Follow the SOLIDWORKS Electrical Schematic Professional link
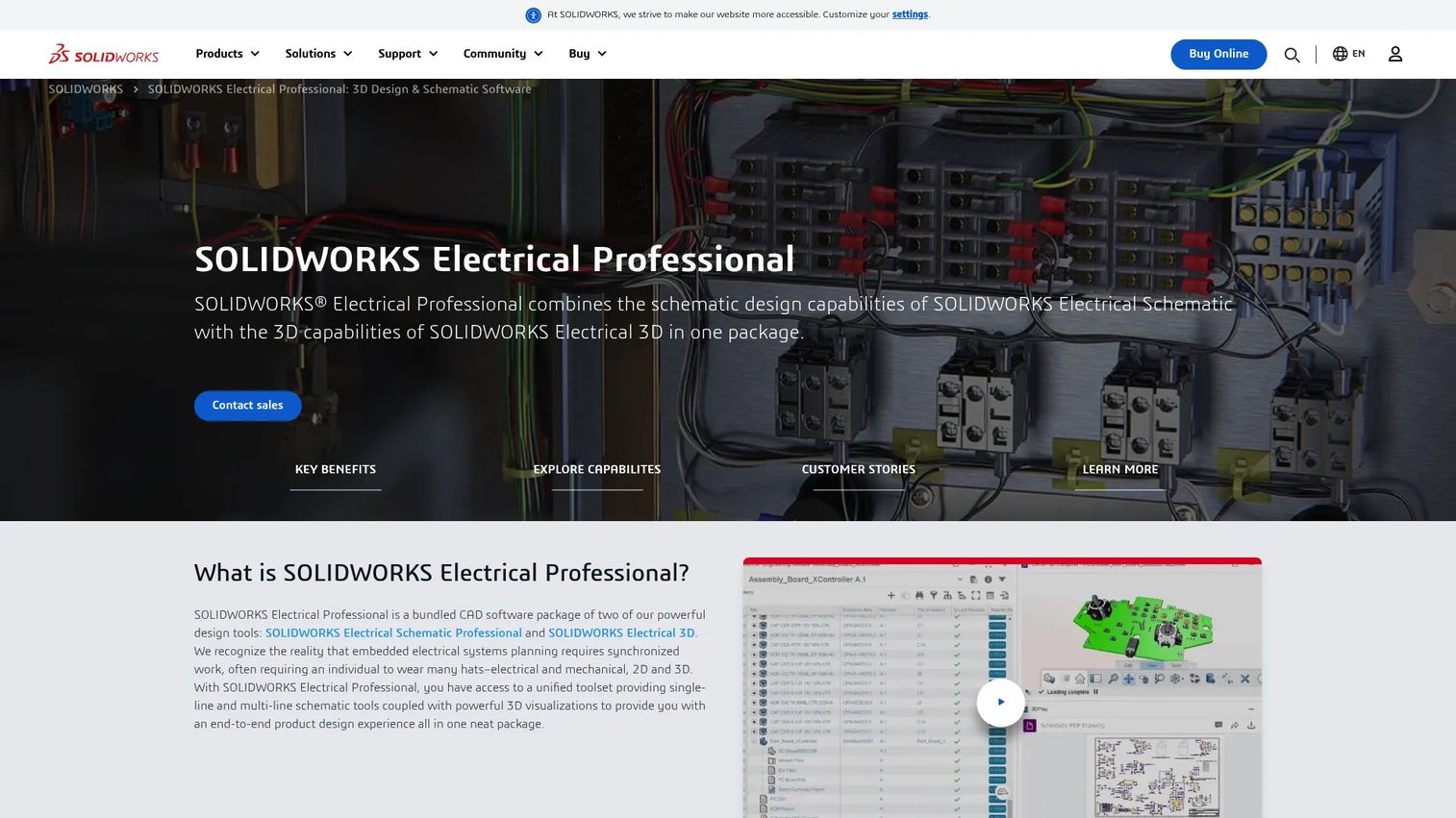The width and height of the screenshot is (1456, 818). click(x=393, y=633)
